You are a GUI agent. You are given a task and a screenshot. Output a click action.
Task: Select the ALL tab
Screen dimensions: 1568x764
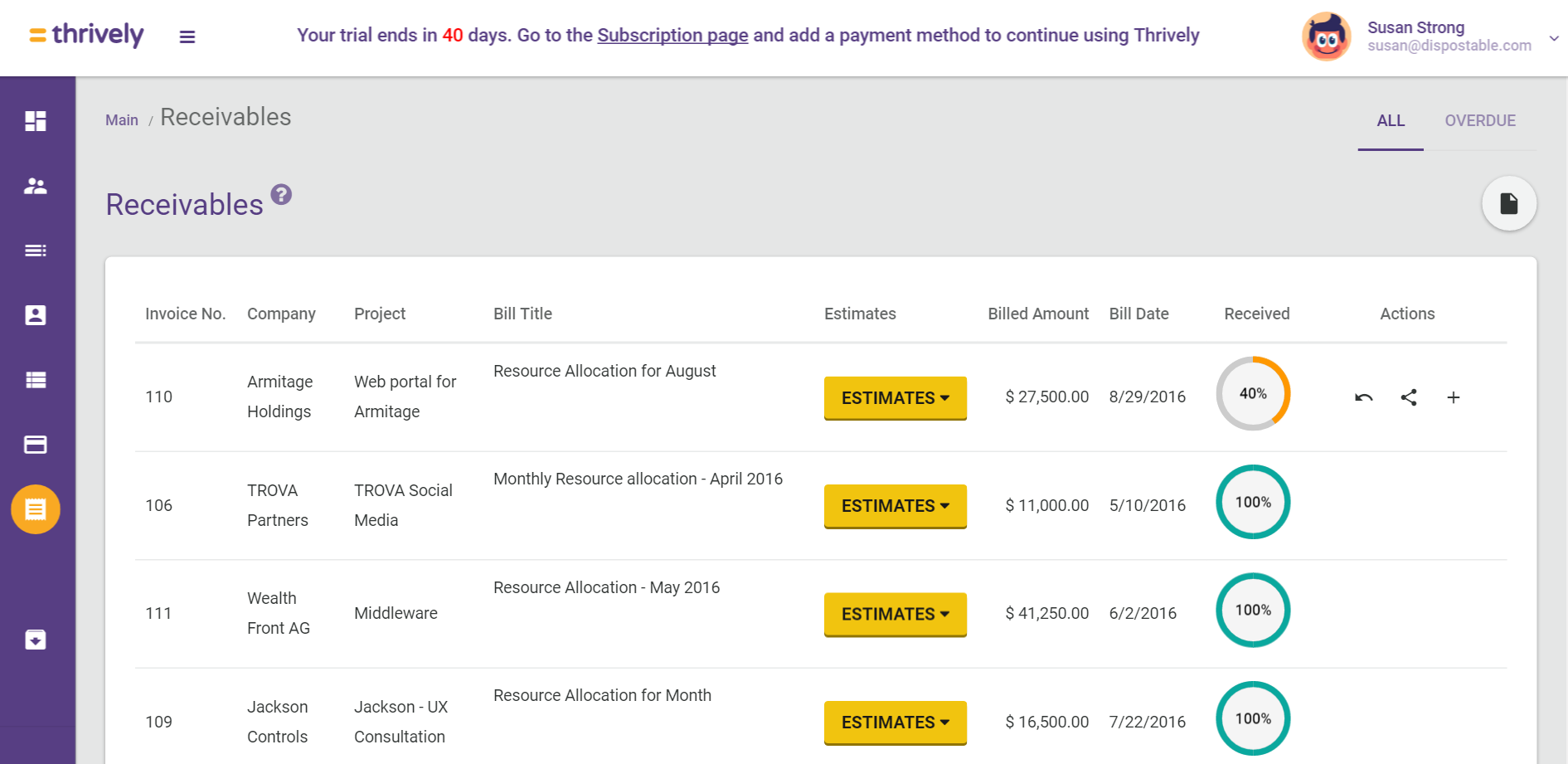click(1391, 121)
